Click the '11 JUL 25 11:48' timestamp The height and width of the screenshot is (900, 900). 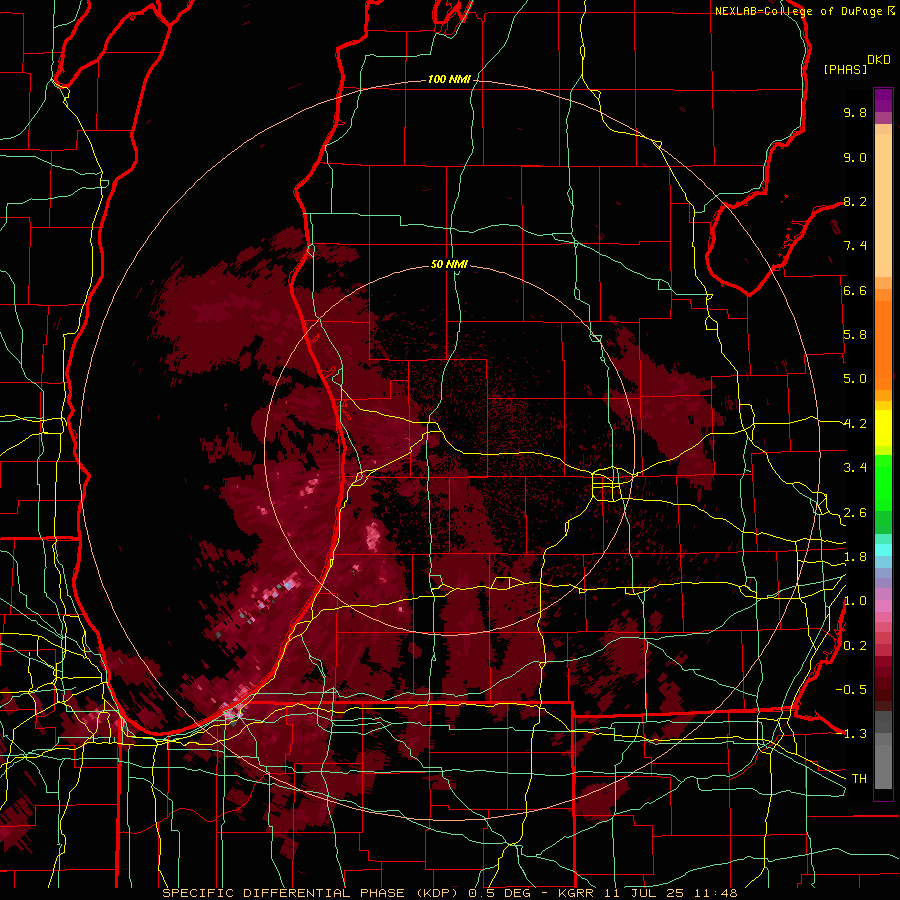pyautogui.click(x=670, y=893)
